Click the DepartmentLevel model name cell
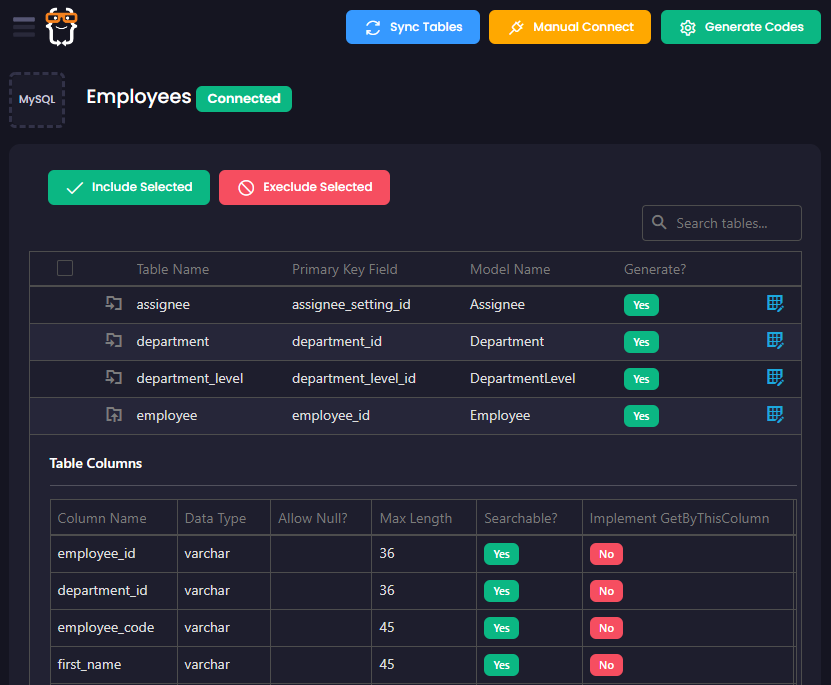The image size is (831, 685). [523, 378]
